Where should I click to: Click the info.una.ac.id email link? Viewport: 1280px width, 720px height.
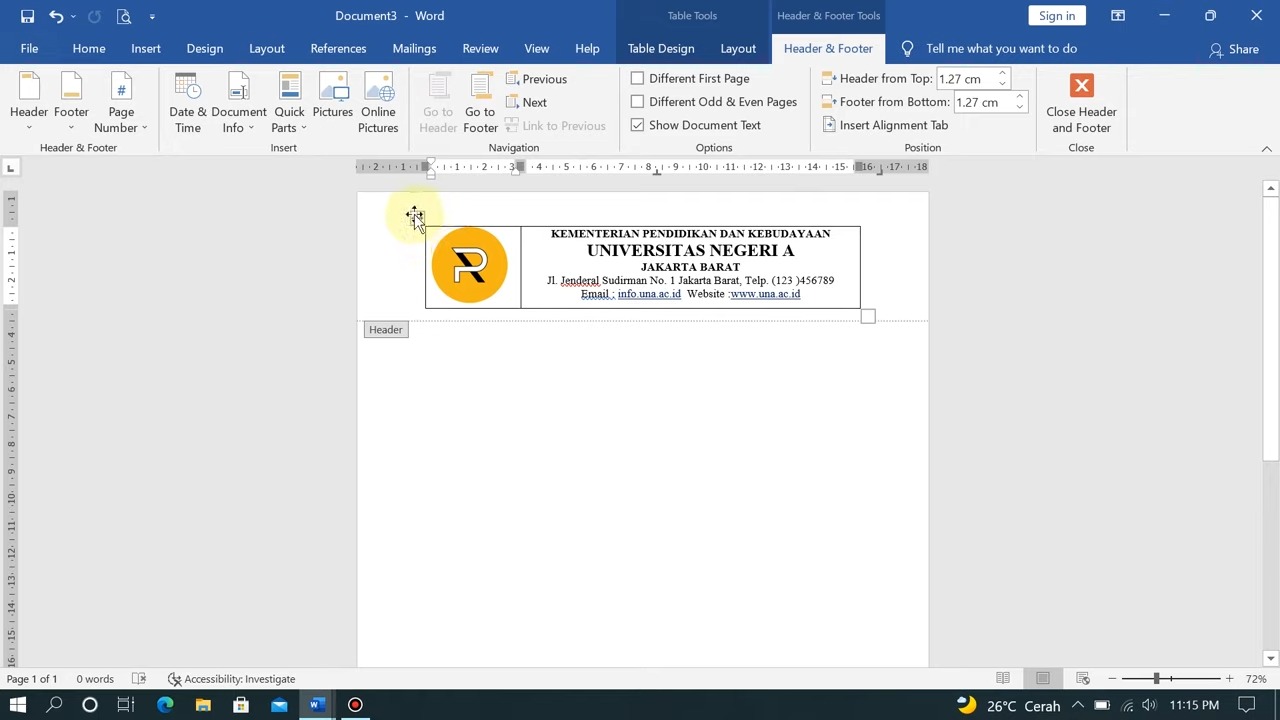point(649,294)
